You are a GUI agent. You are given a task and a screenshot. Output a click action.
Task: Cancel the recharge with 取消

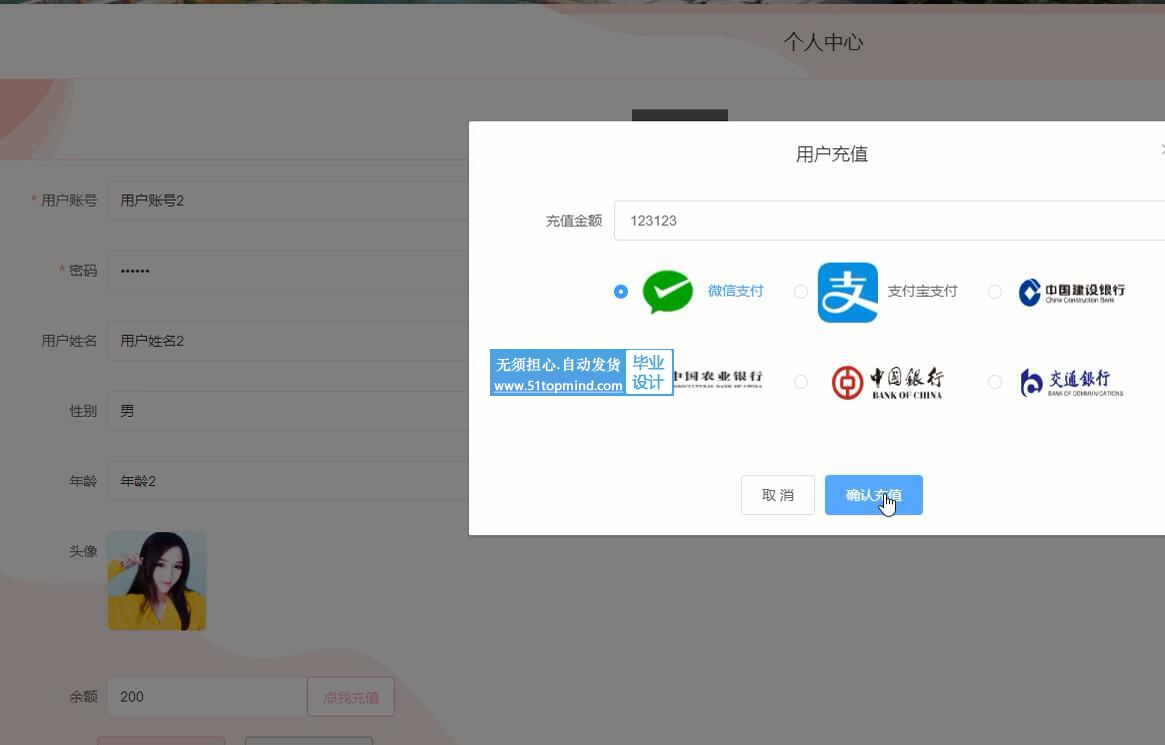tap(778, 495)
